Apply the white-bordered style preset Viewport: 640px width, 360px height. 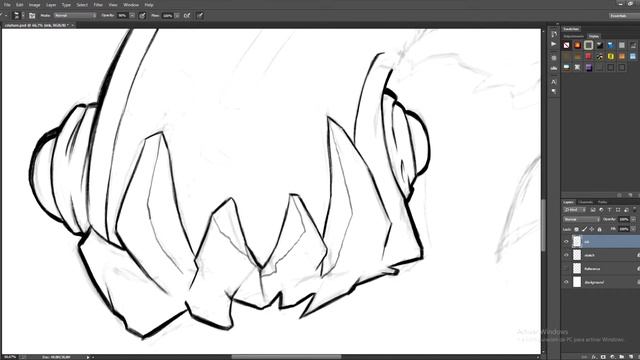tap(589, 45)
